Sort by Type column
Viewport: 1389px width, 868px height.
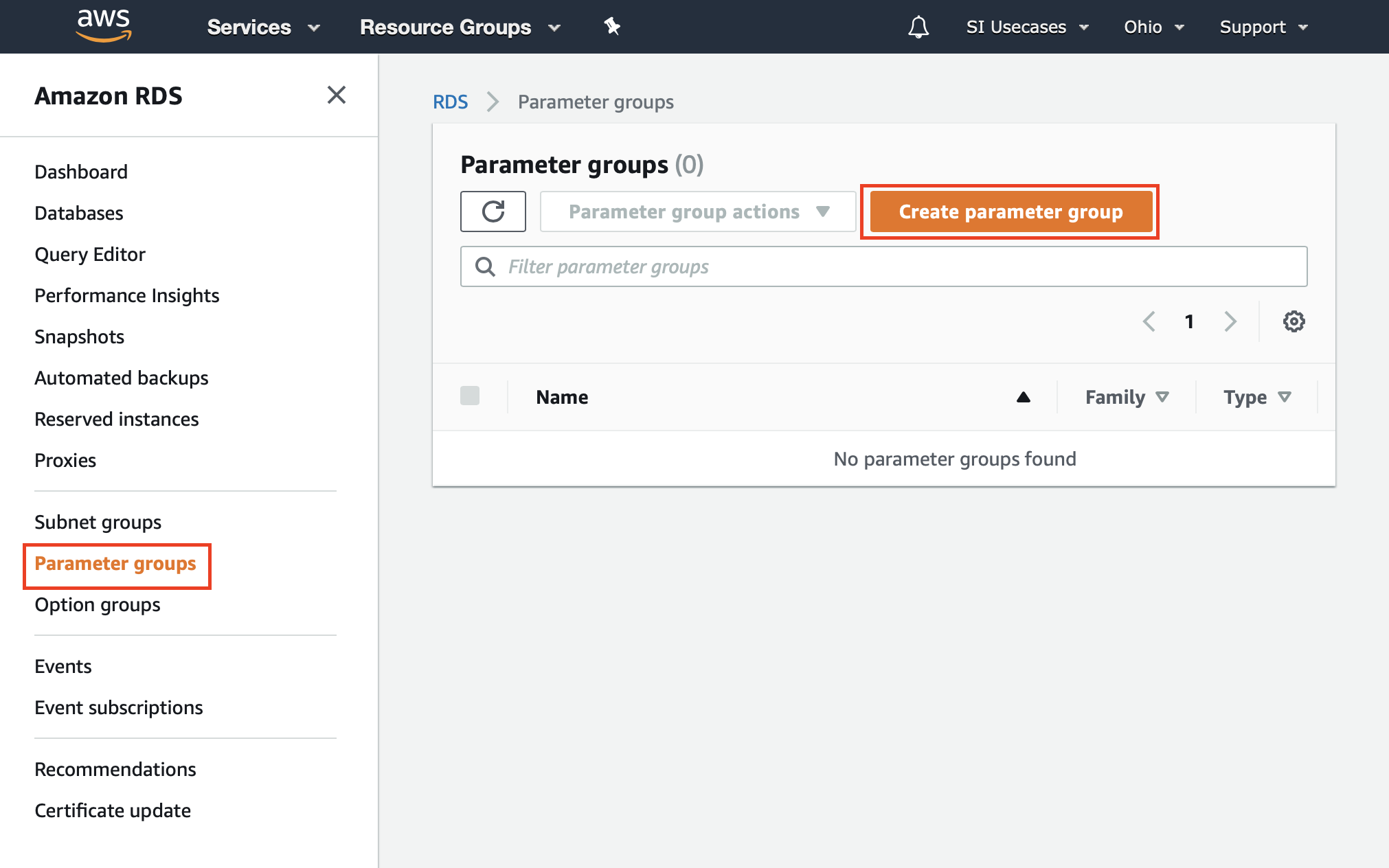1257,397
